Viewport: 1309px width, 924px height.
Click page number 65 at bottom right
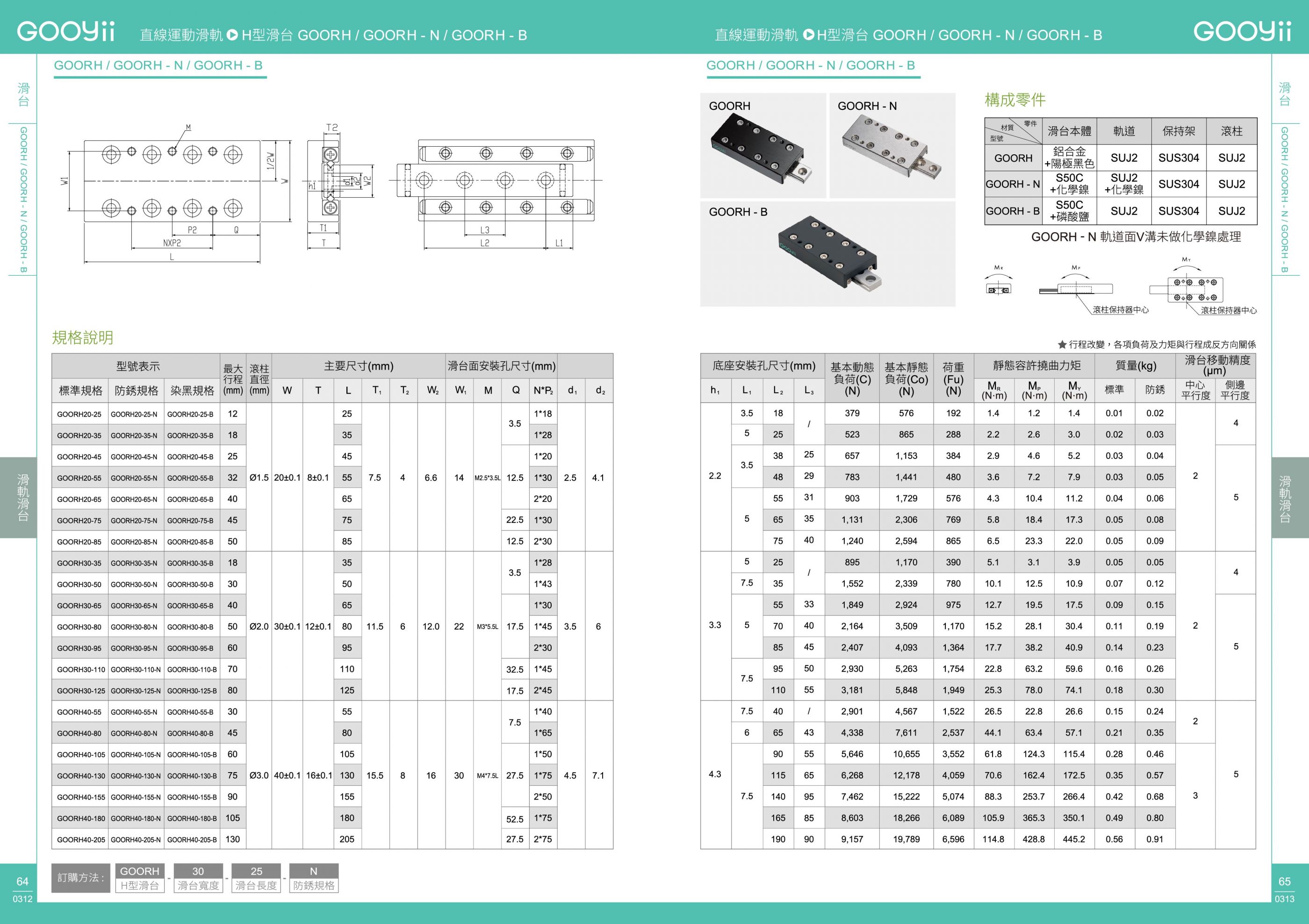[1285, 881]
